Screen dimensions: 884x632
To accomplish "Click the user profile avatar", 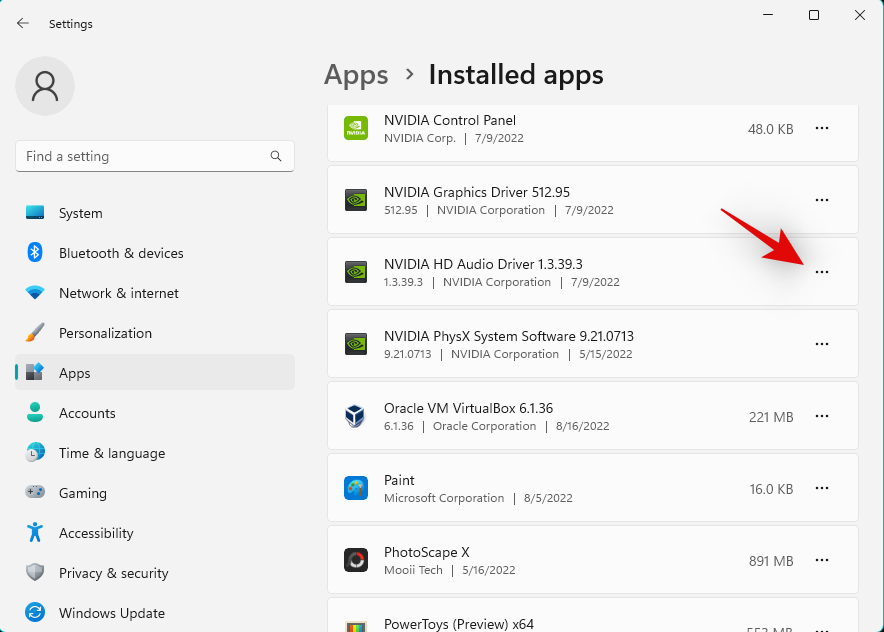I will coord(45,86).
